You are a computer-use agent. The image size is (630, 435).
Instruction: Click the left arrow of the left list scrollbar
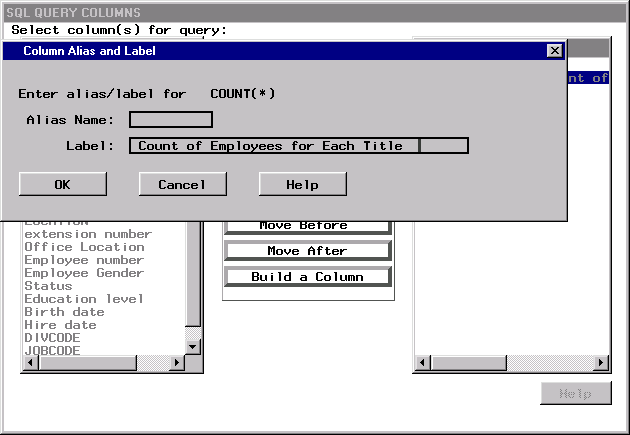point(29,362)
